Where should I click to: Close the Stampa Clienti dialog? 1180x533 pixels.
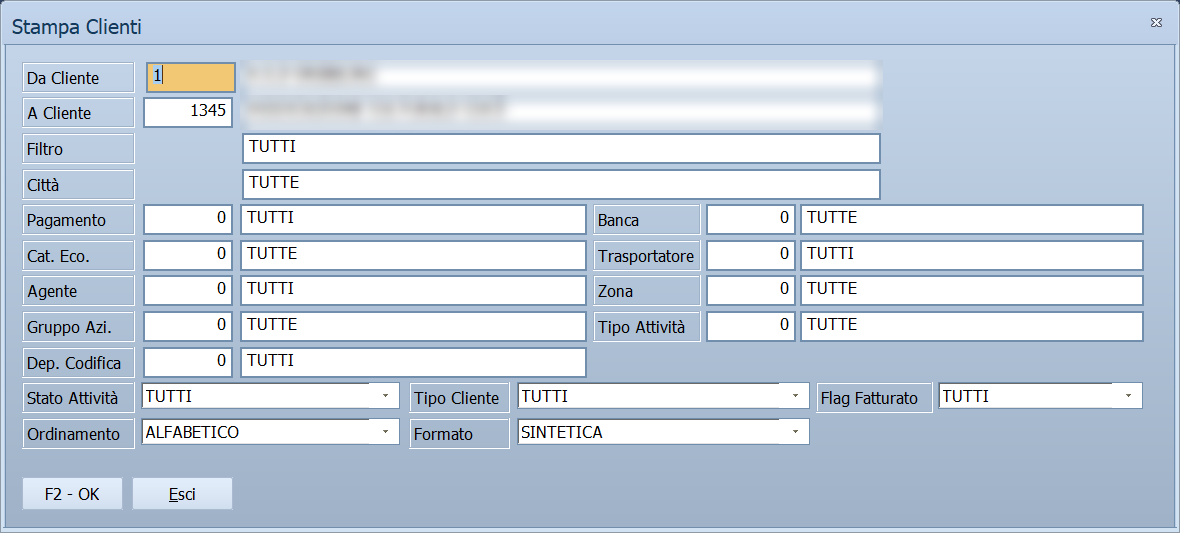(1156, 23)
